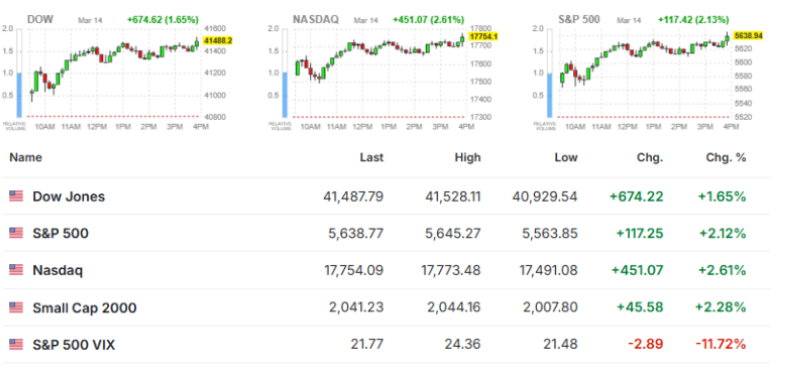
Task: Sort table by Chg. % column header
Action: pyautogui.click(x=726, y=157)
